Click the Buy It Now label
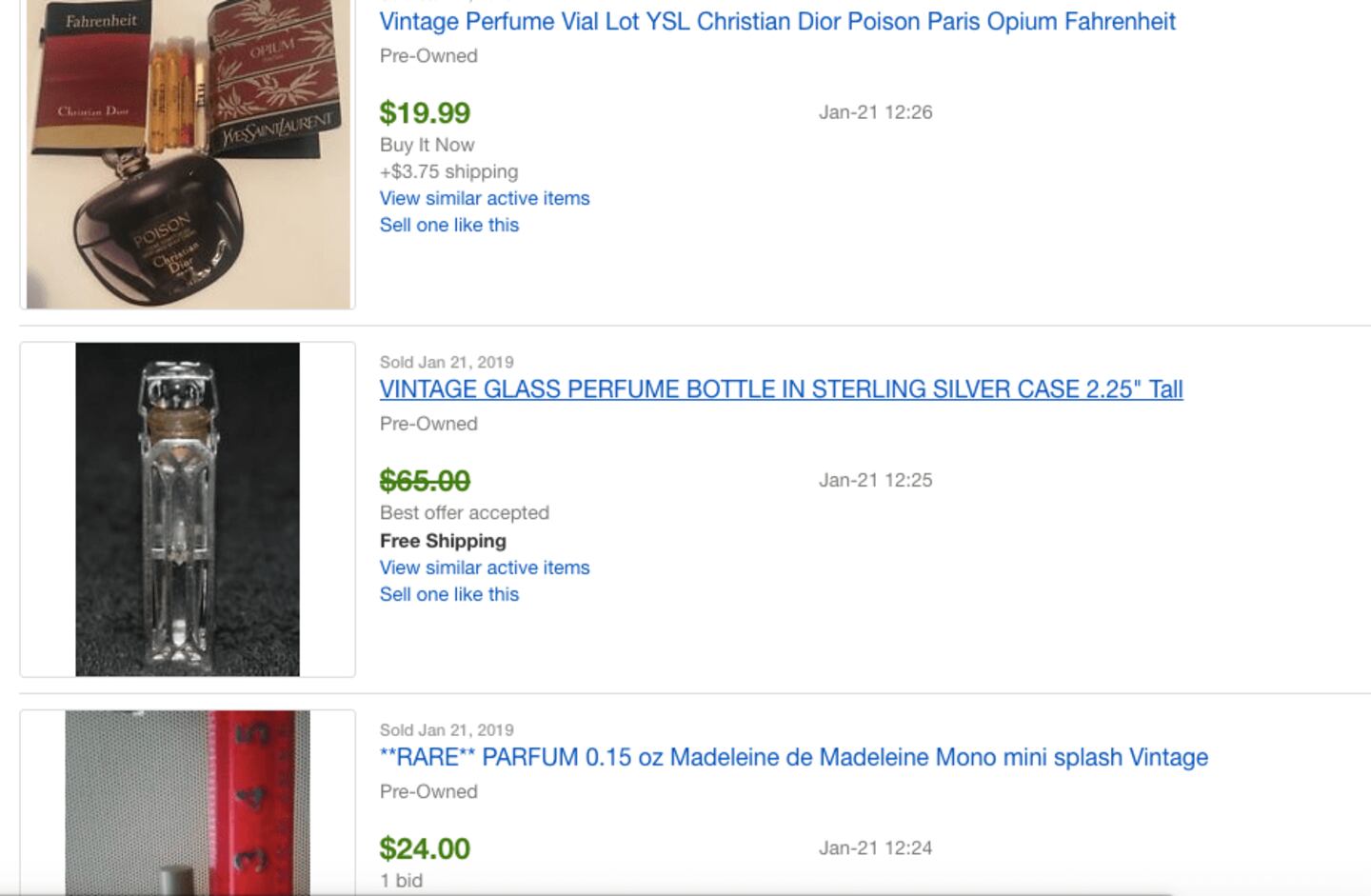This screenshot has height=896, width=1371. tap(427, 145)
